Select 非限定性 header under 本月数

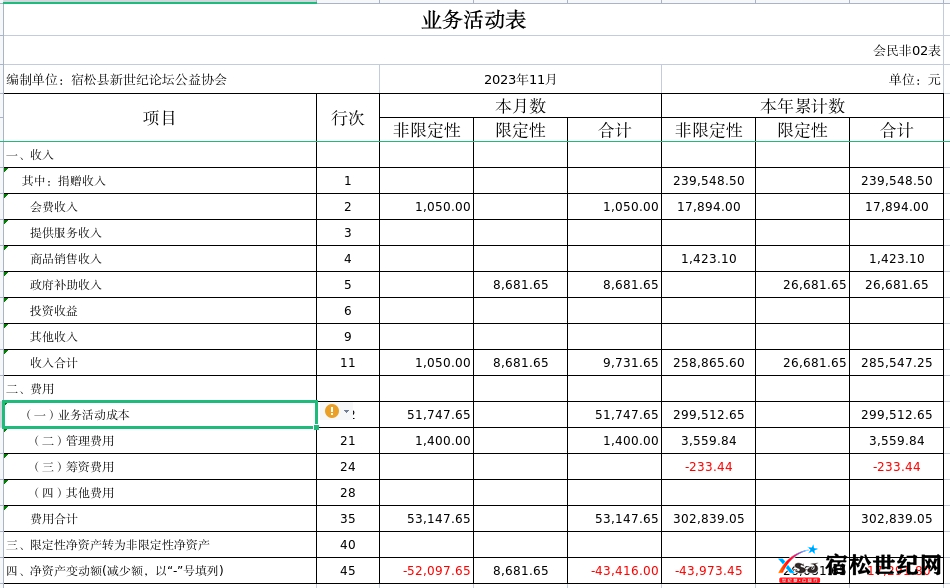(x=427, y=130)
